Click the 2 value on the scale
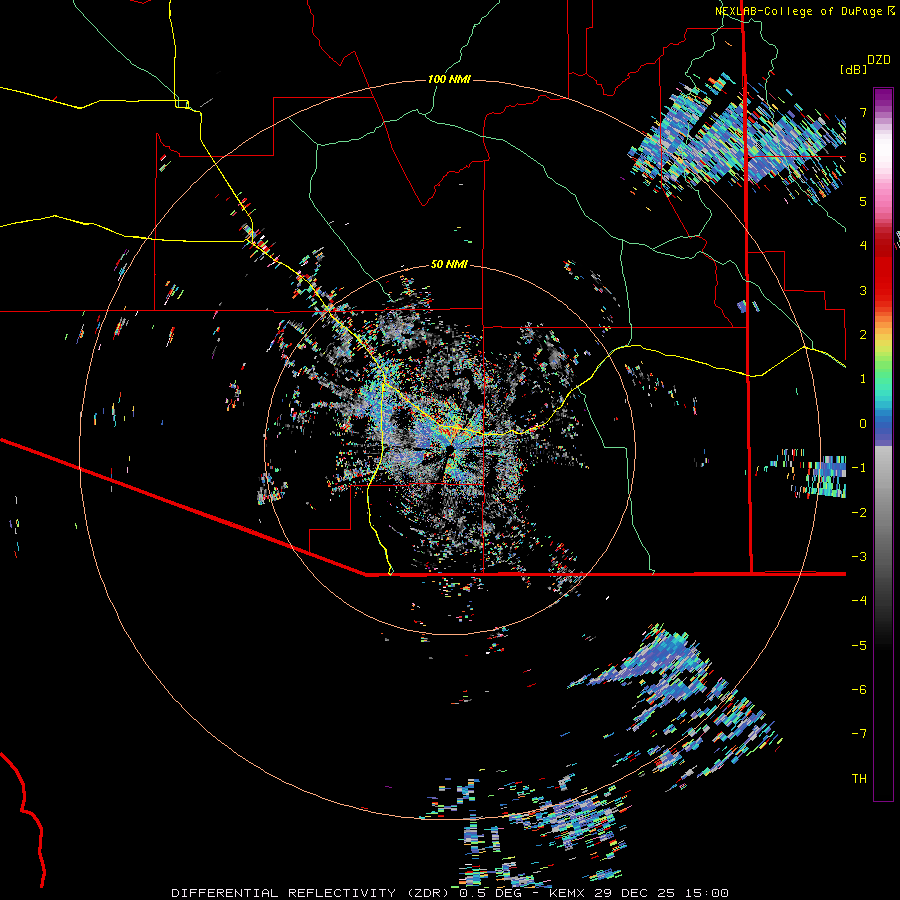The width and height of the screenshot is (900, 900). pyautogui.click(x=863, y=335)
